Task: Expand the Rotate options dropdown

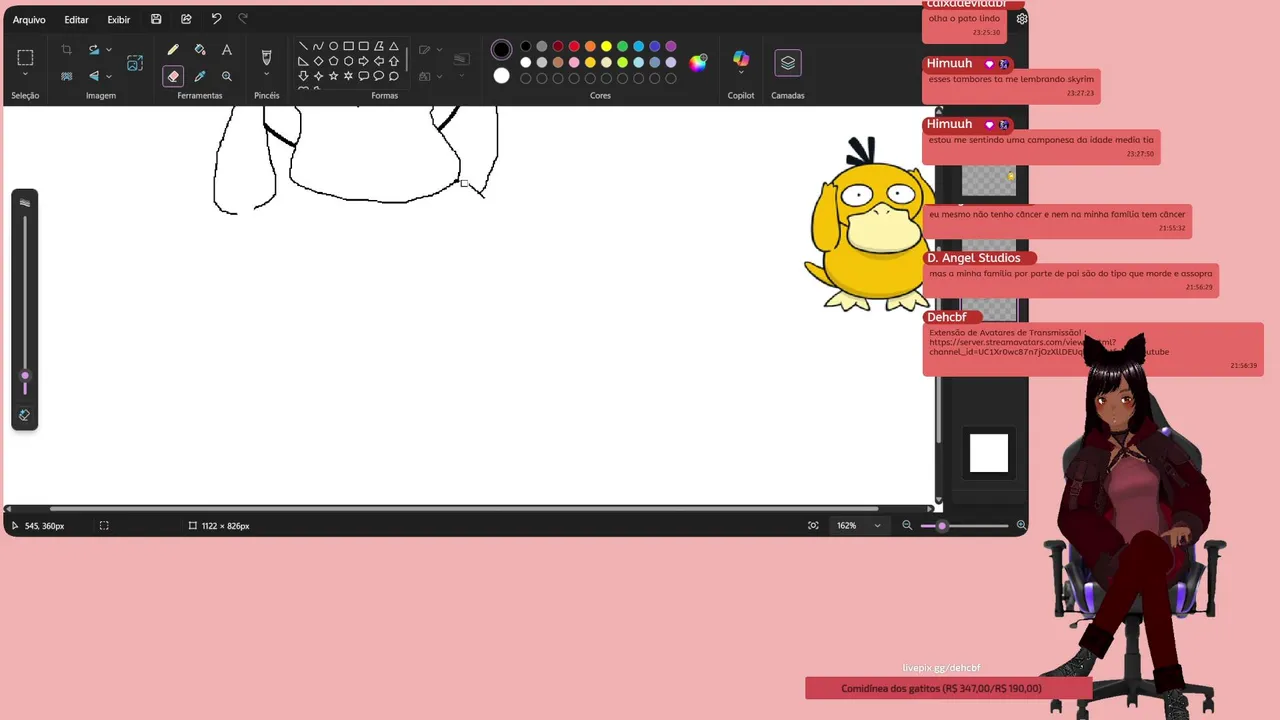Action: coord(109,49)
